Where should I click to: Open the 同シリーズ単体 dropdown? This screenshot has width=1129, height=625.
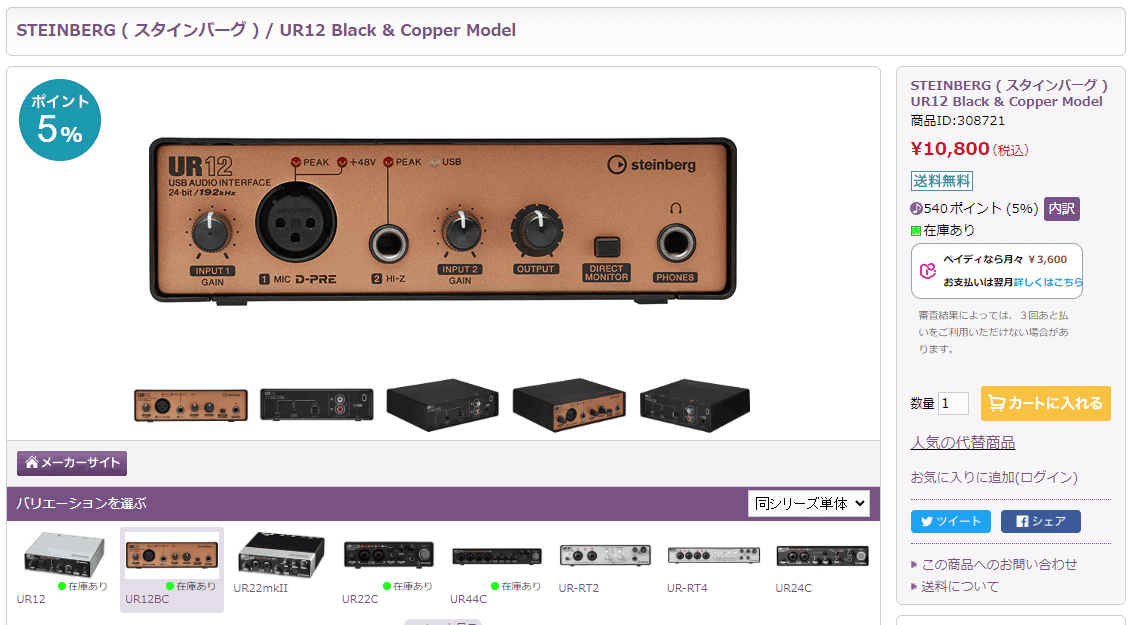tap(809, 504)
